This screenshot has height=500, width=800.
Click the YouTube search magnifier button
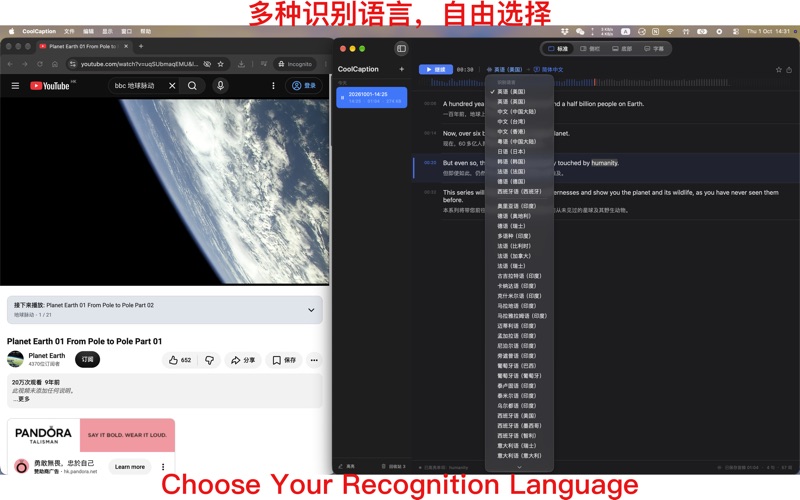pos(192,86)
